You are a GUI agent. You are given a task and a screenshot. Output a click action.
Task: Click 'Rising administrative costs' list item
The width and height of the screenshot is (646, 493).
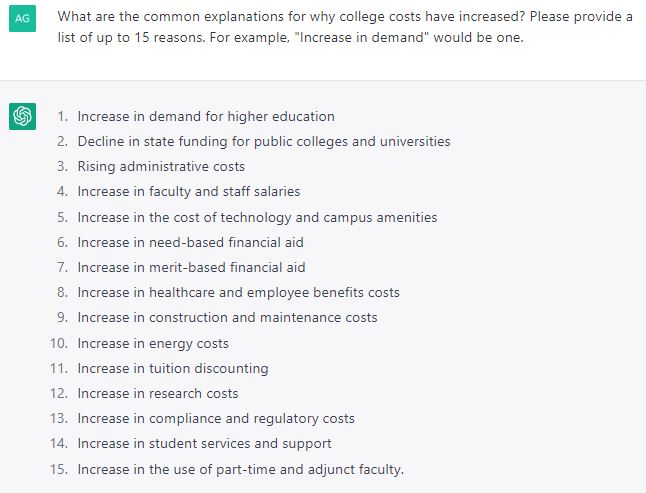(x=161, y=167)
